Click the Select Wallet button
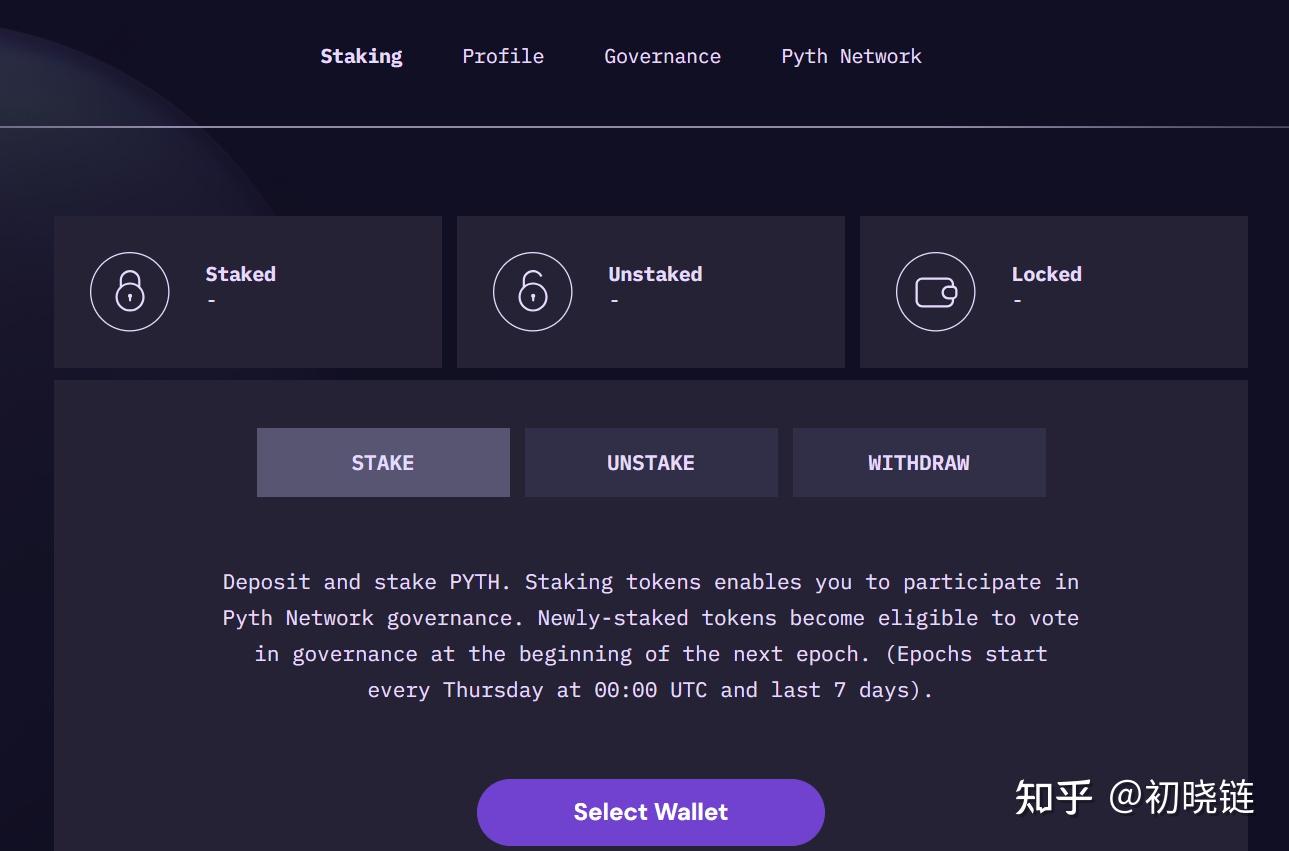The width and height of the screenshot is (1289, 851). click(x=651, y=812)
